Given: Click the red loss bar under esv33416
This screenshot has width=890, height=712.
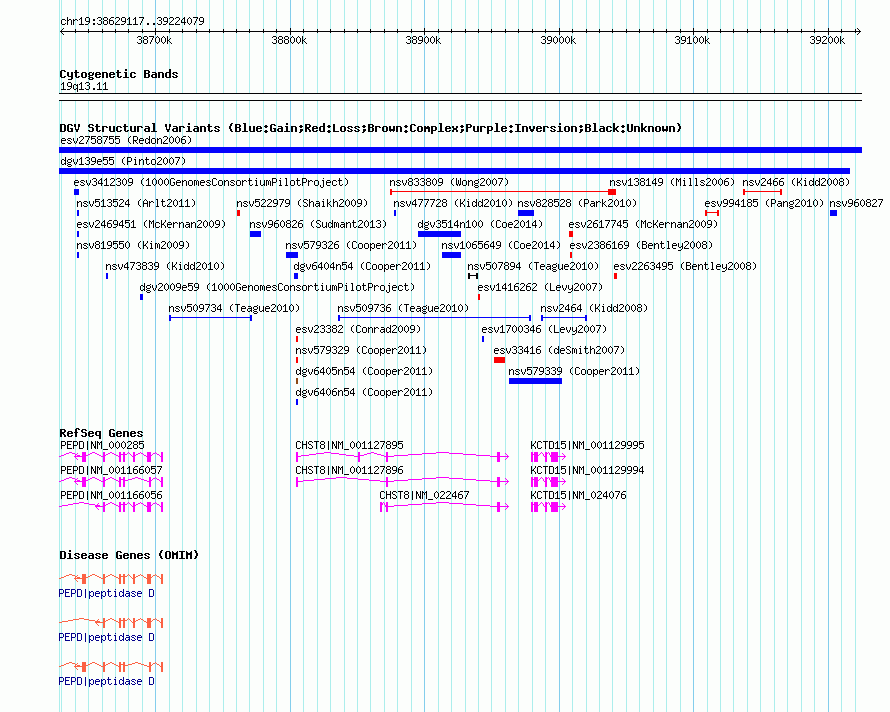Looking at the screenshot, I should point(499,360).
